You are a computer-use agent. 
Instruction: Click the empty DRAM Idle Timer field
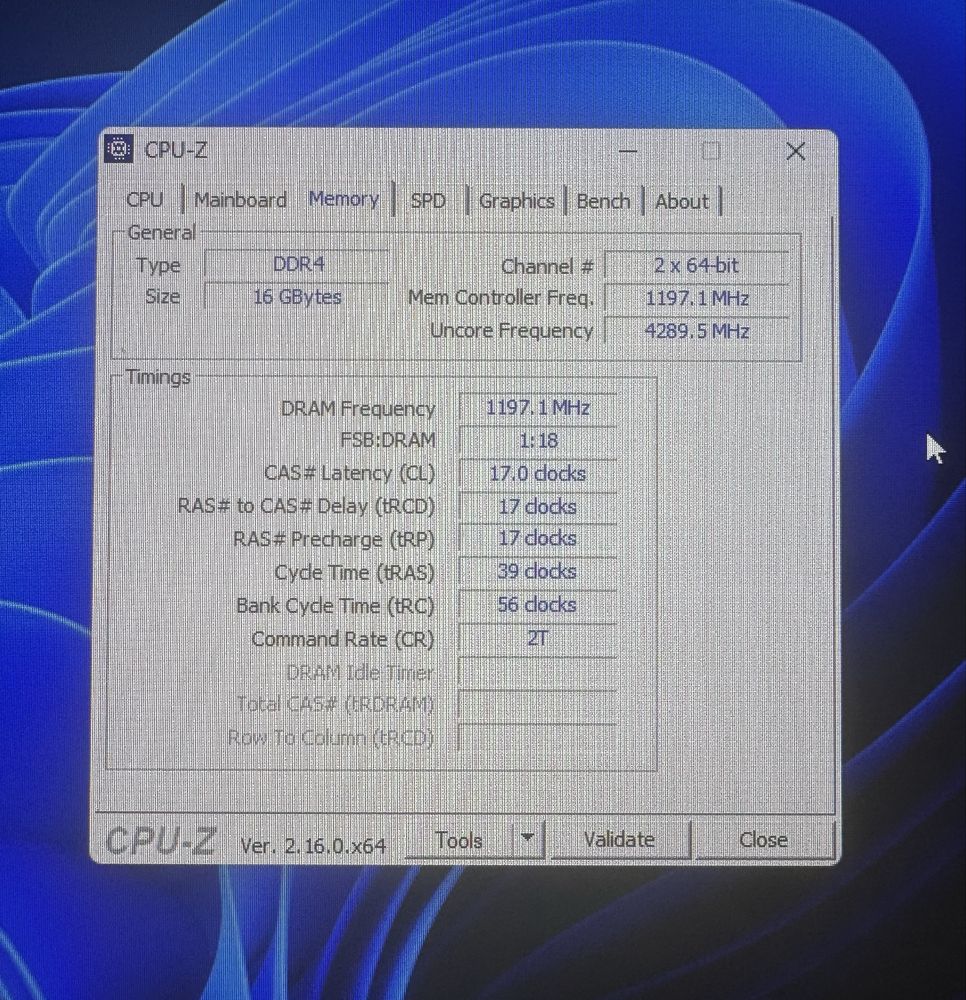(538, 672)
